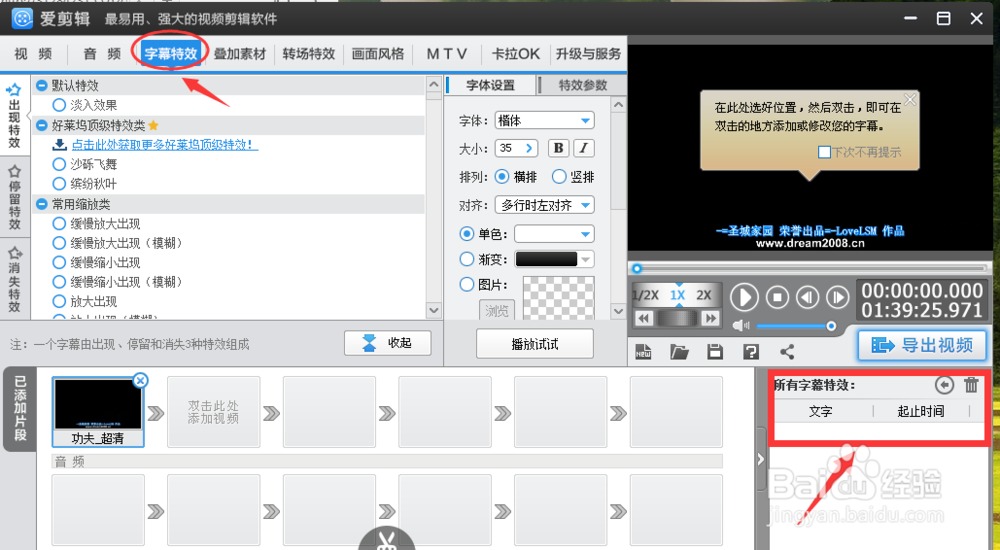Select the 沙砾飞舞 effect
This screenshot has width=1000, height=550.
[x=59, y=164]
